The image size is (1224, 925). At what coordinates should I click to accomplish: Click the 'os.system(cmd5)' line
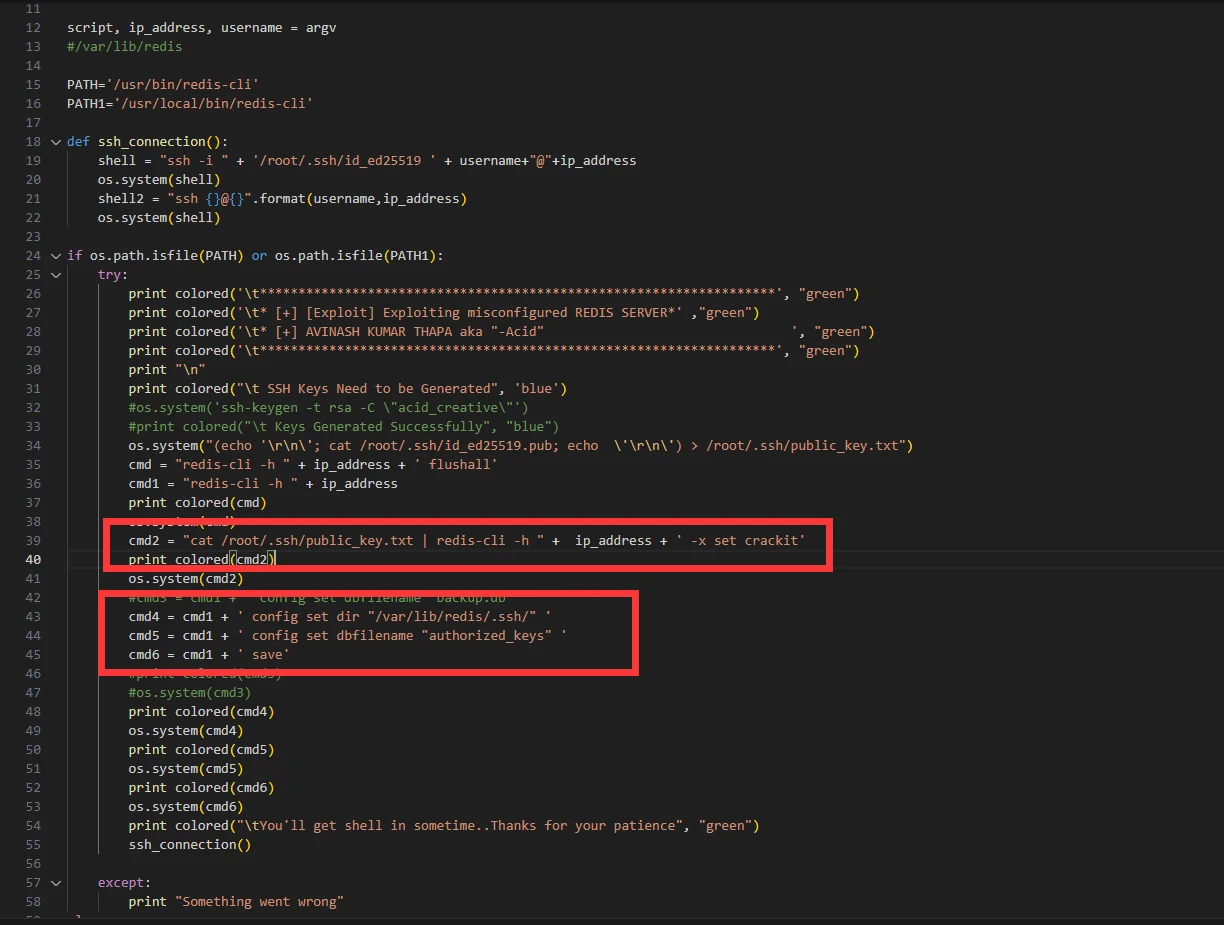tap(186, 768)
